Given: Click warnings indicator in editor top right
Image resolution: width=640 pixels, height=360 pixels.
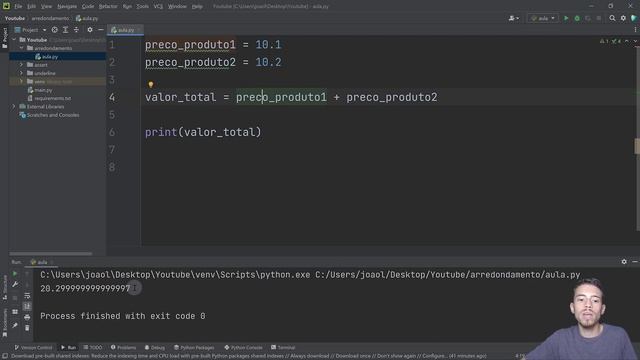Looking at the screenshot, I should click(610, 41).
